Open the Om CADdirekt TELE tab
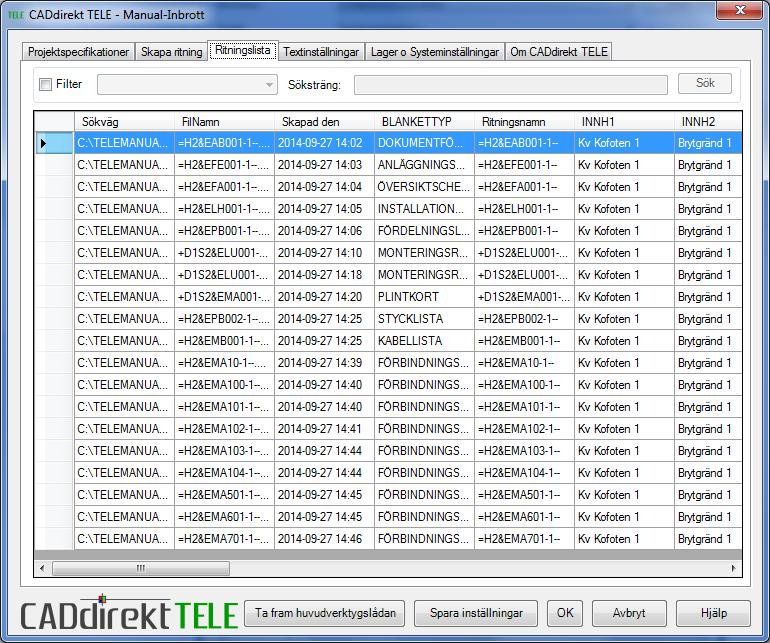This screenshot has height=643, width=770. [x=559, y=52]
